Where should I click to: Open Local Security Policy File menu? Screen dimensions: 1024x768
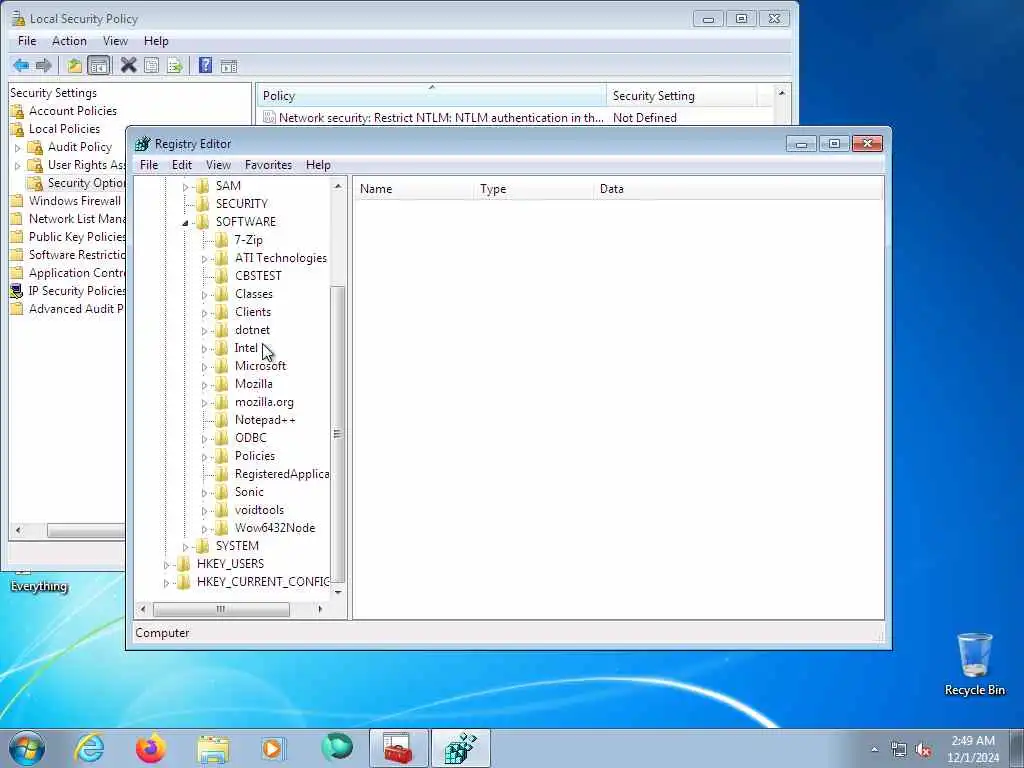pyautogui.click(x=27, y=40)
